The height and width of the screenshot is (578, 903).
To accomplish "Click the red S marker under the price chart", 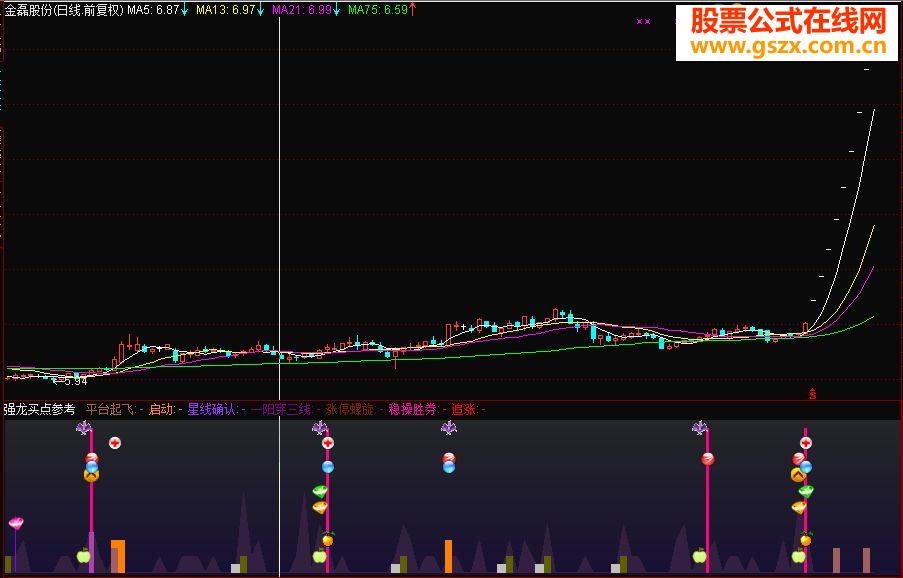I will click(813, 394).
